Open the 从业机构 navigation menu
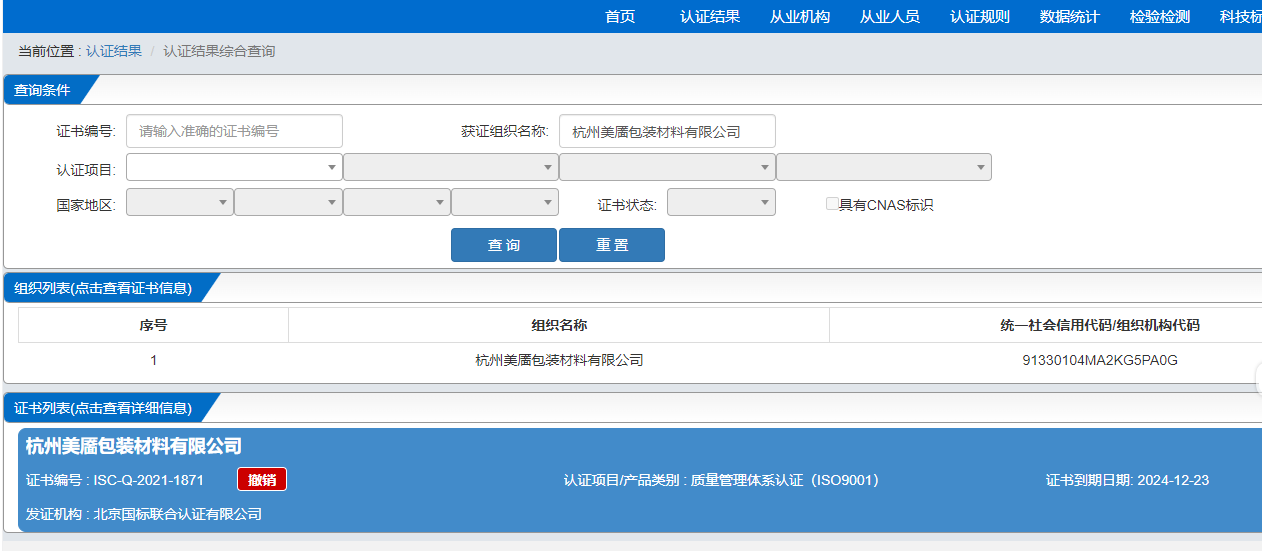Screen dimensions: 1262x551 [x=800, y=16]
